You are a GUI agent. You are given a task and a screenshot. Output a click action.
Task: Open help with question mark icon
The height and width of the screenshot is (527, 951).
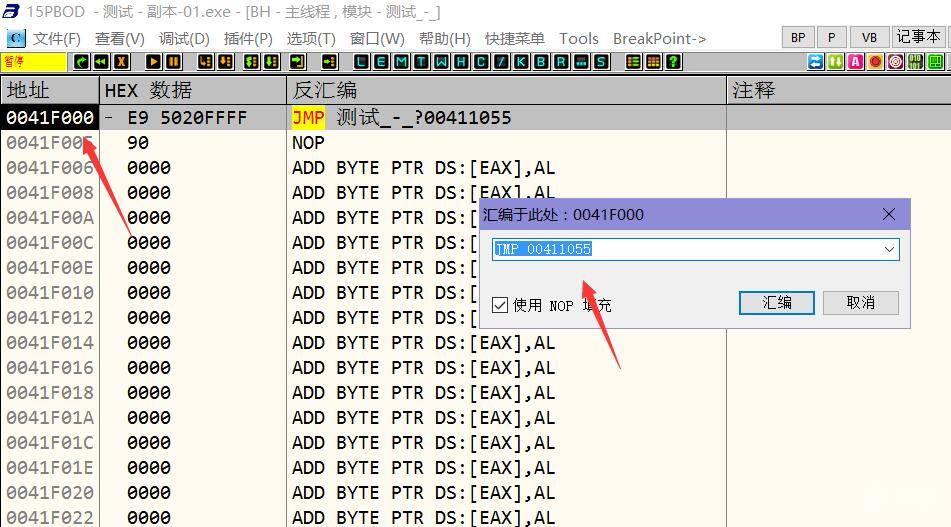click(x=674, y=62)
